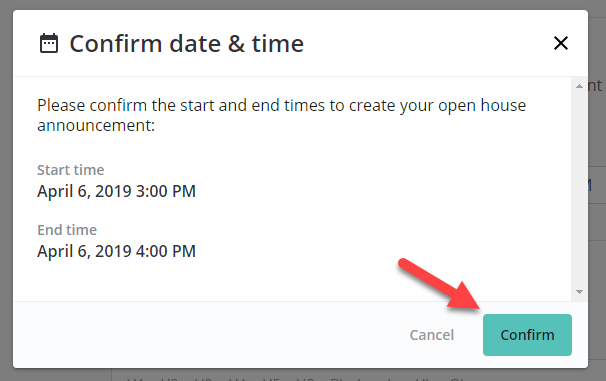This screenshot has width=606, height=381.
Task: Click the April 6, 2019 3:00 PM value
Action: pyautogui.click(x=116, y=191)
